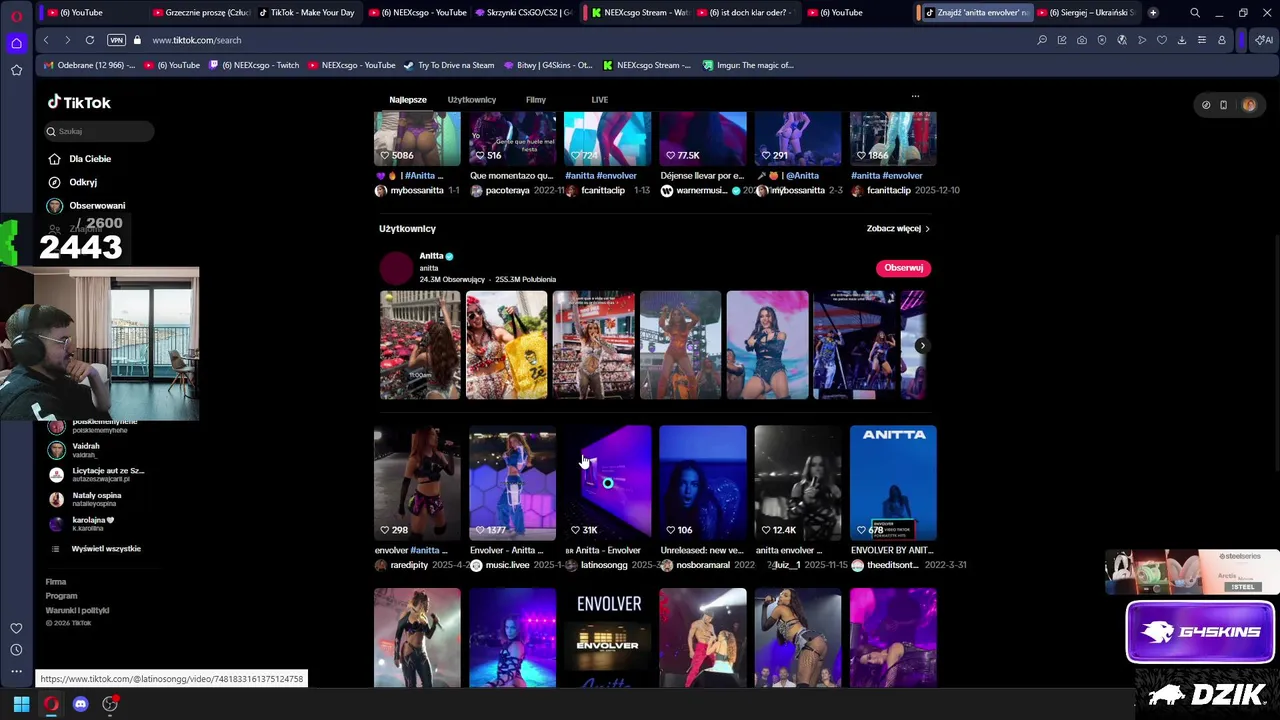Open Anitta's profile avatar

[396, 267]
